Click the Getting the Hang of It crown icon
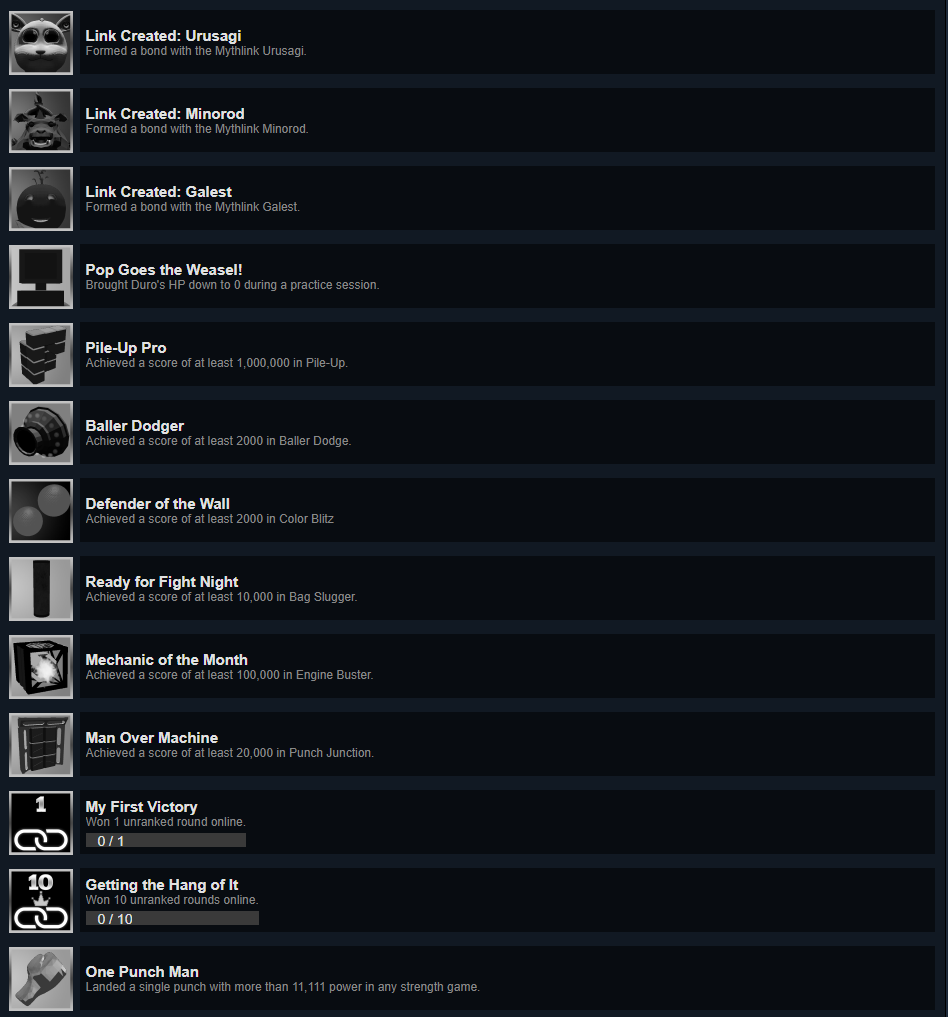 41,901
